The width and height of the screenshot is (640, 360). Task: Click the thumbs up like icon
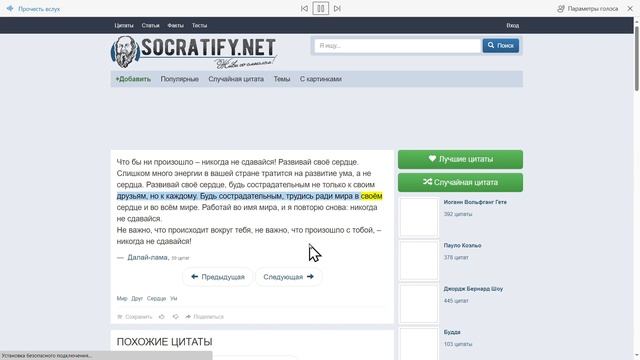pos(162,317)
